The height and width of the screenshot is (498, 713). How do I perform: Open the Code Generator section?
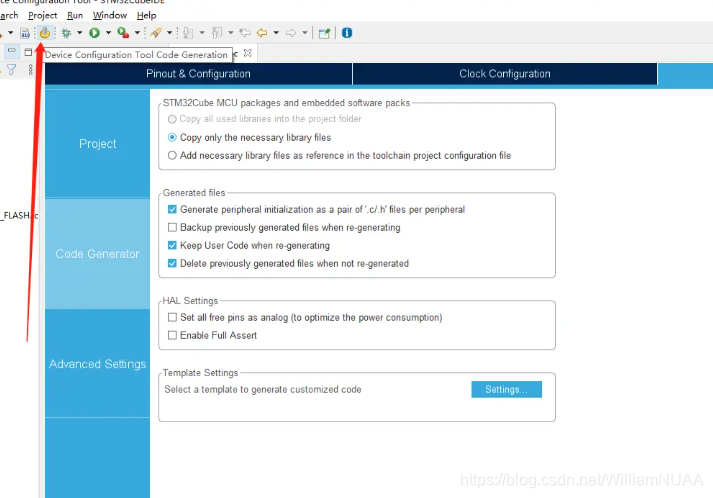coord(97,254)
